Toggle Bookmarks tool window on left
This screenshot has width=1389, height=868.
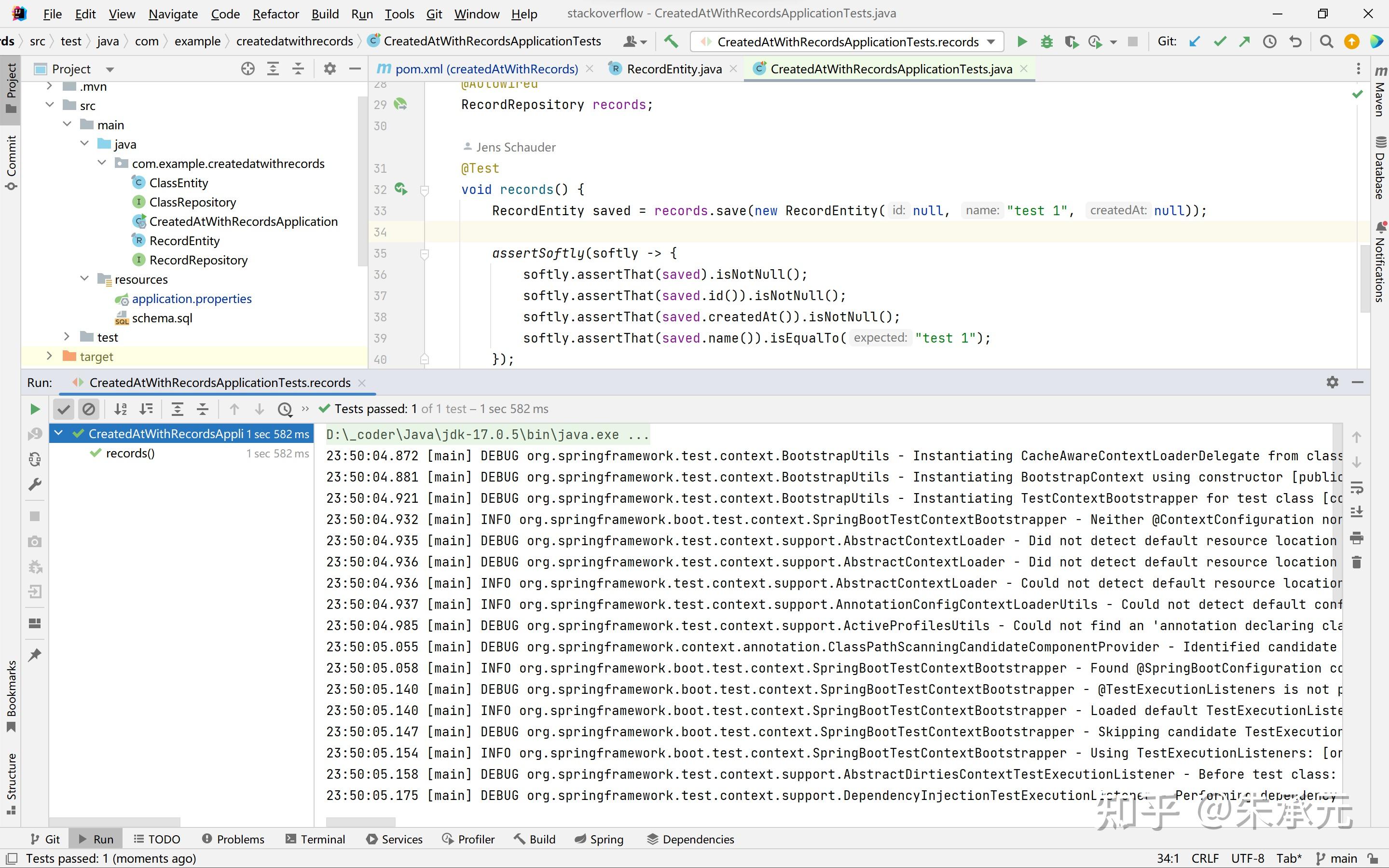10,696
